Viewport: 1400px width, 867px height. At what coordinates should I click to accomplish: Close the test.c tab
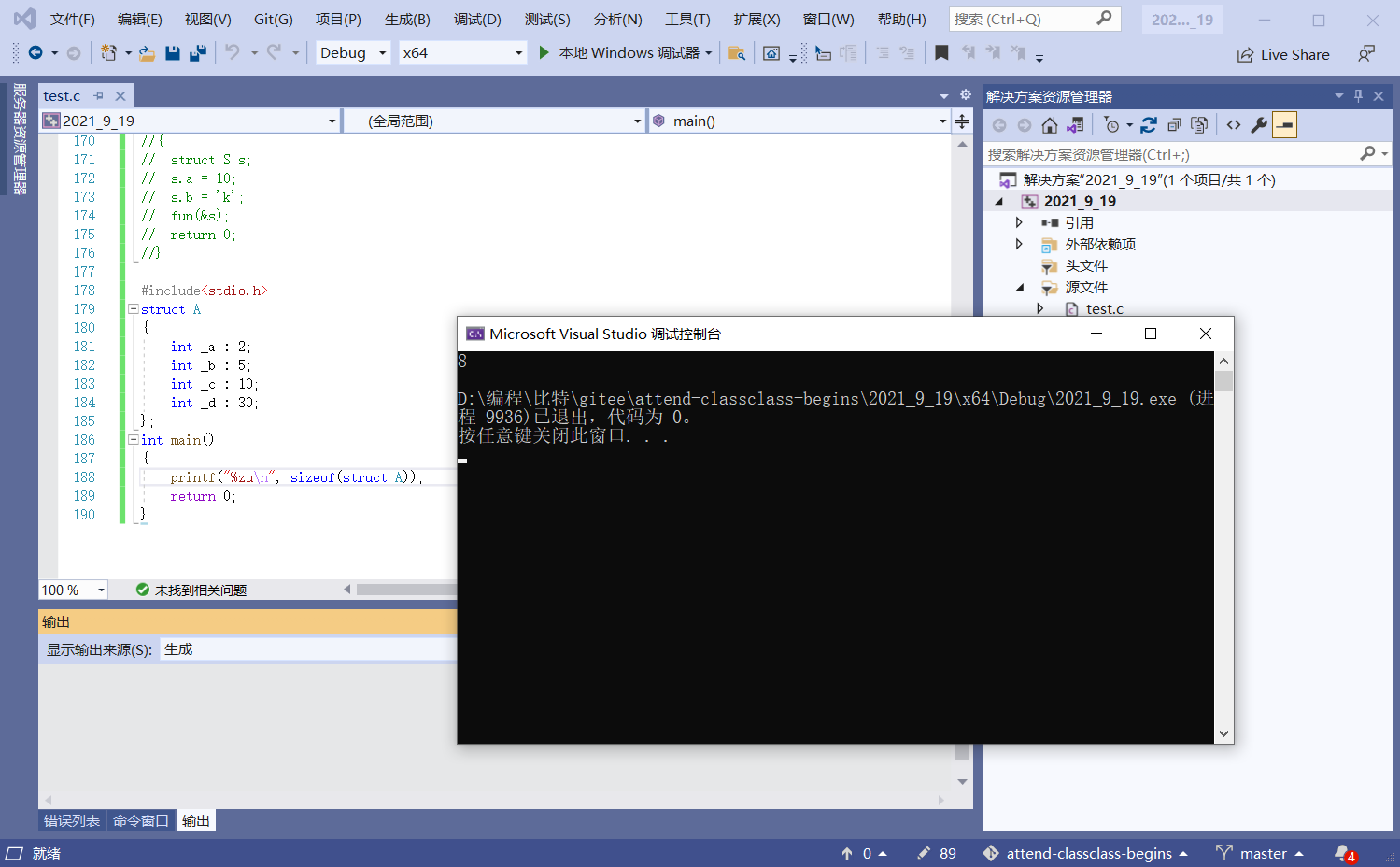click(120, 95)
